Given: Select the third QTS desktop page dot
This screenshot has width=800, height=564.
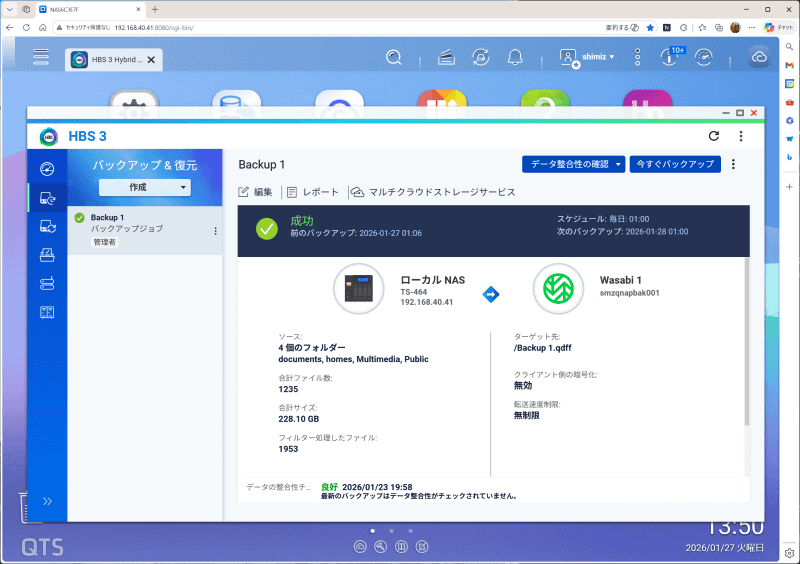Looking at the screenshot, I should pyautogui.click(x=410, y=531).
